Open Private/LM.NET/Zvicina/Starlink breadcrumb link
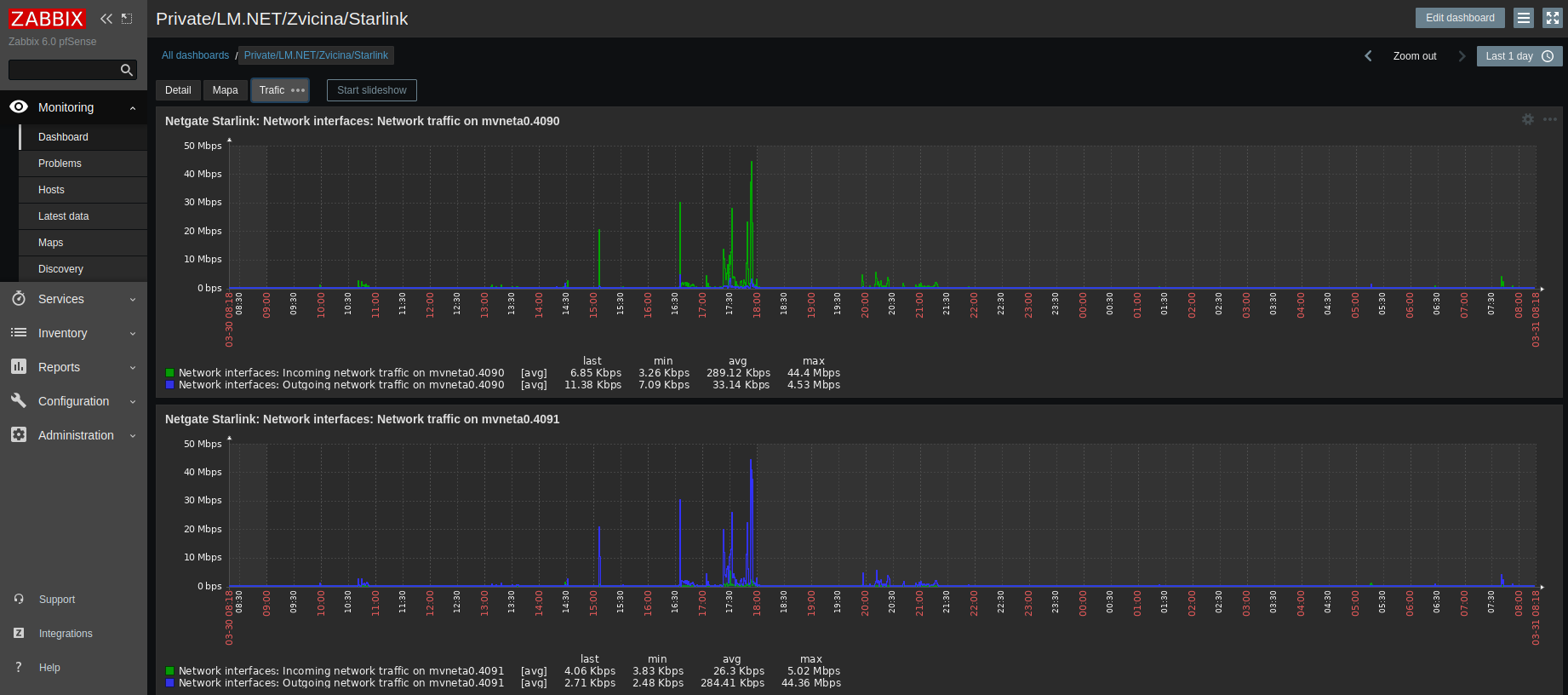Viewport: 1568px width, 695px height. [316, 55]
